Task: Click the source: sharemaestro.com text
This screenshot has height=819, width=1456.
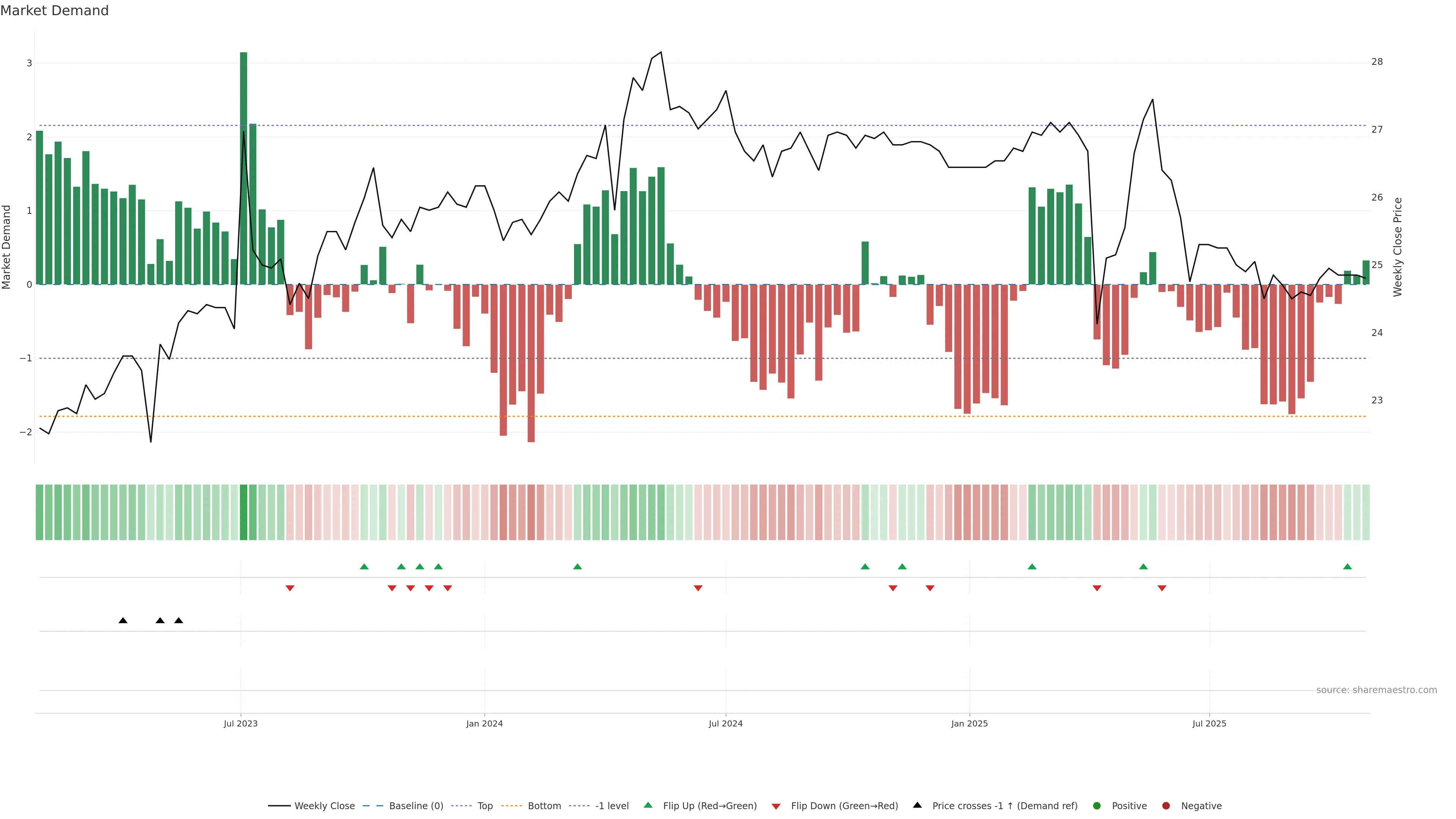Action: tap(1376, 690)
